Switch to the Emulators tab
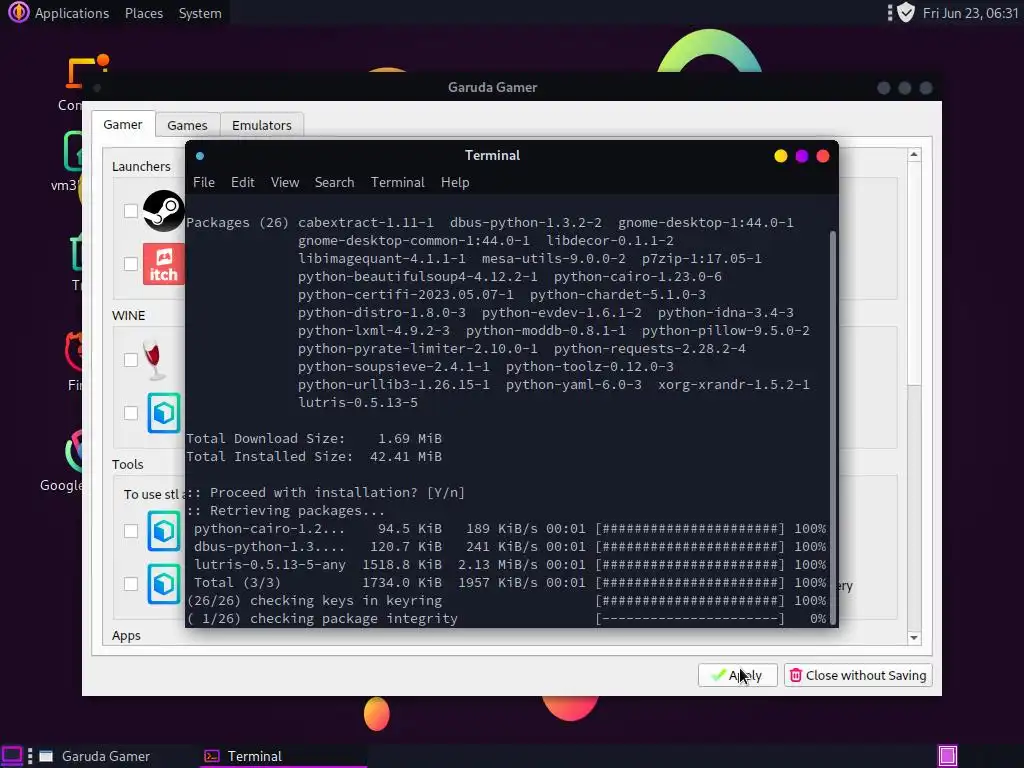The image size is (1024, 768). [x=261, y=125]
